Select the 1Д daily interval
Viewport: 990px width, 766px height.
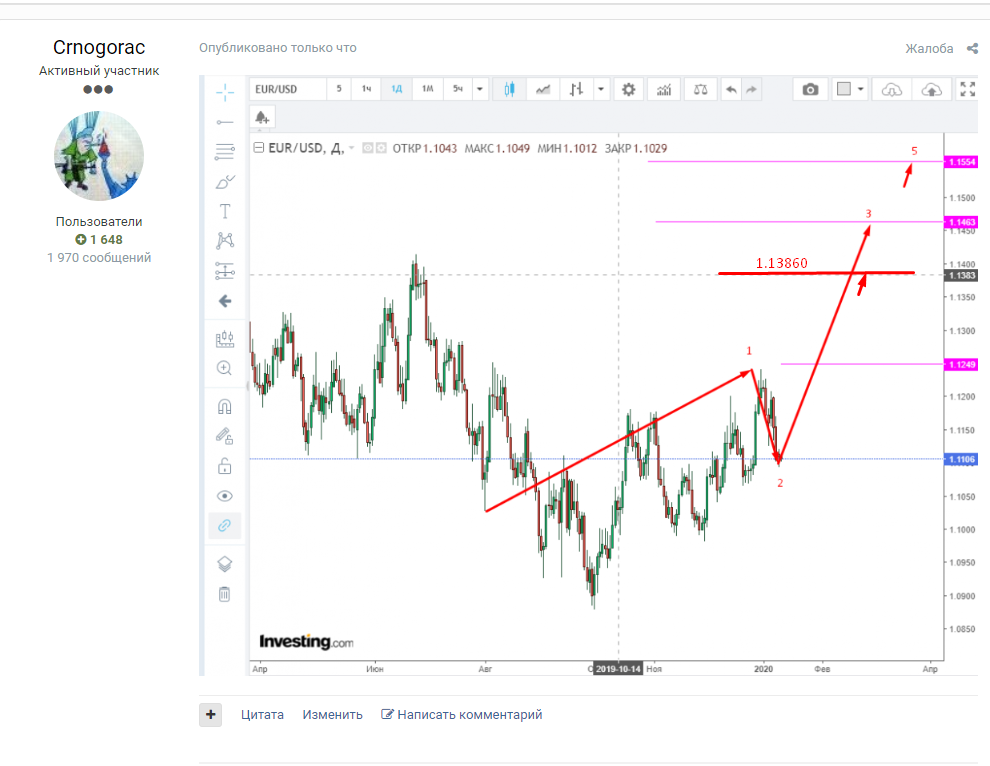click(x=397, y=89)
